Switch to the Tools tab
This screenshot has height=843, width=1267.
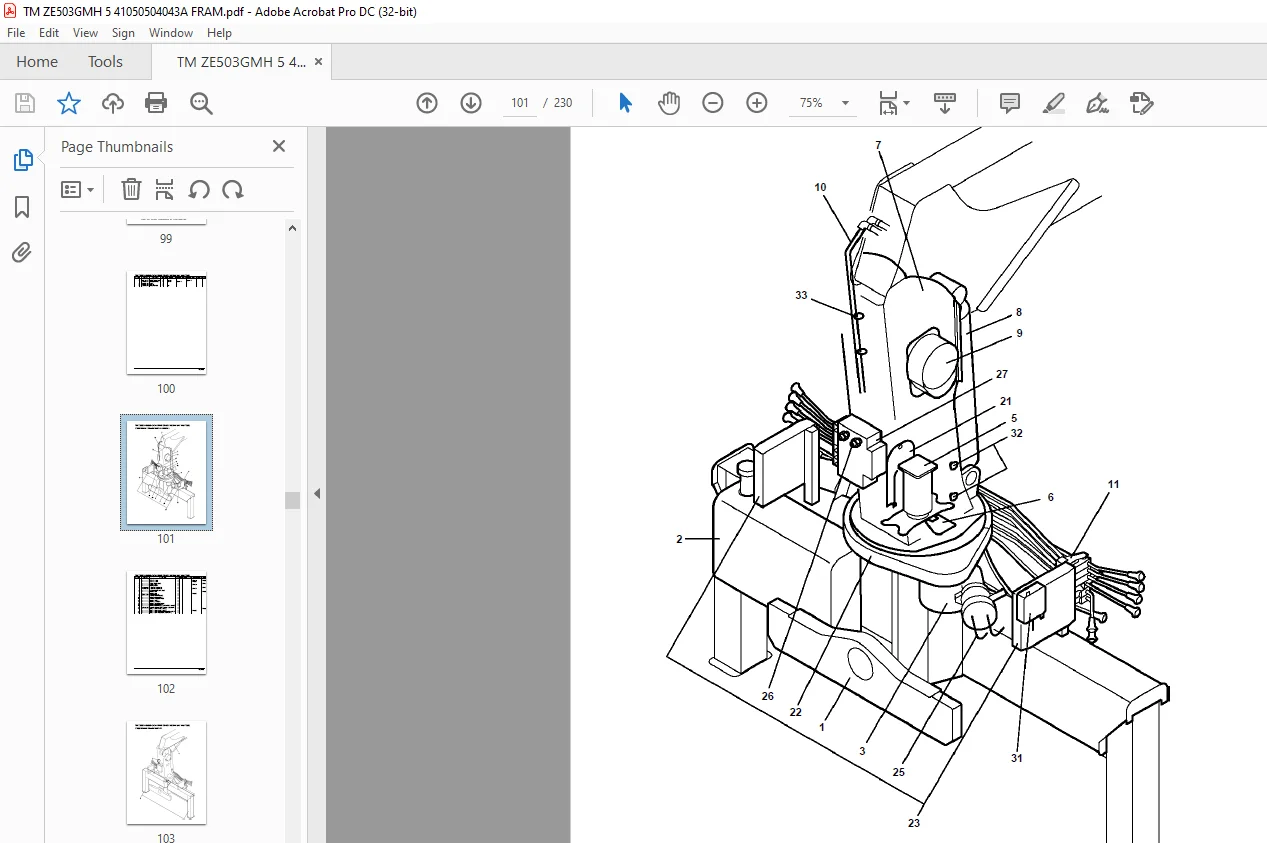tap(105, 62)
